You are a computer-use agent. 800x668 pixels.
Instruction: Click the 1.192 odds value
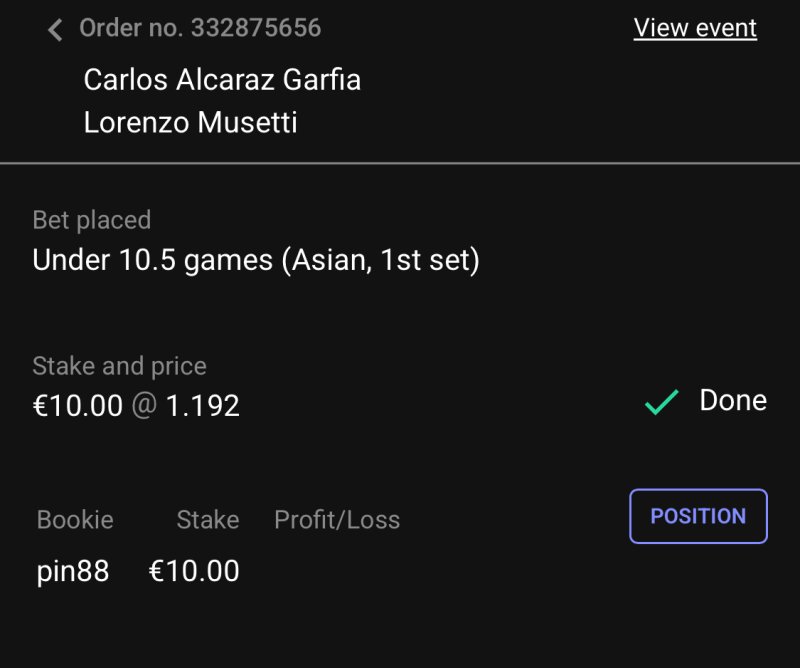(x=203, y=406)
